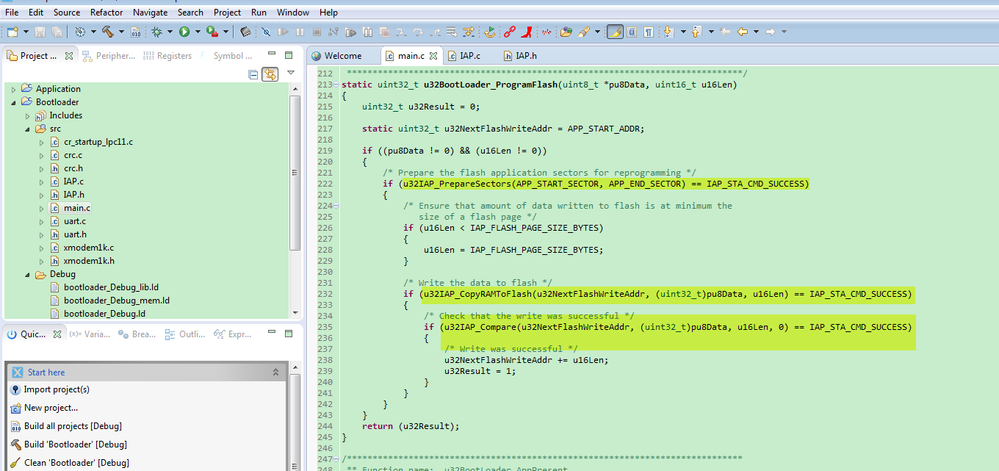This screenshot has height=471, width=999.
Task: Click the Skip All Breakpoints icon
Action: point(266,32)
